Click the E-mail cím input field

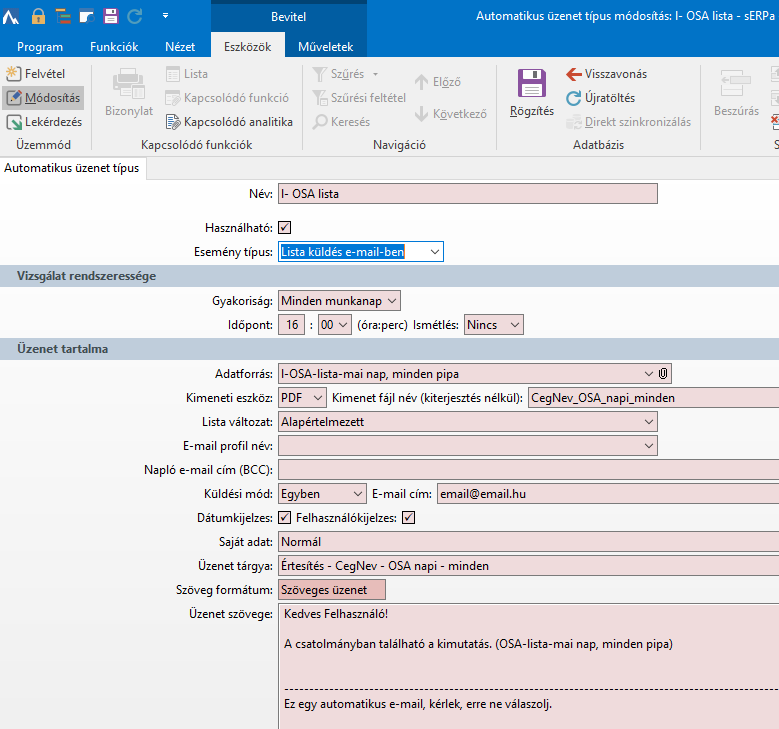(x=606, y=493)
